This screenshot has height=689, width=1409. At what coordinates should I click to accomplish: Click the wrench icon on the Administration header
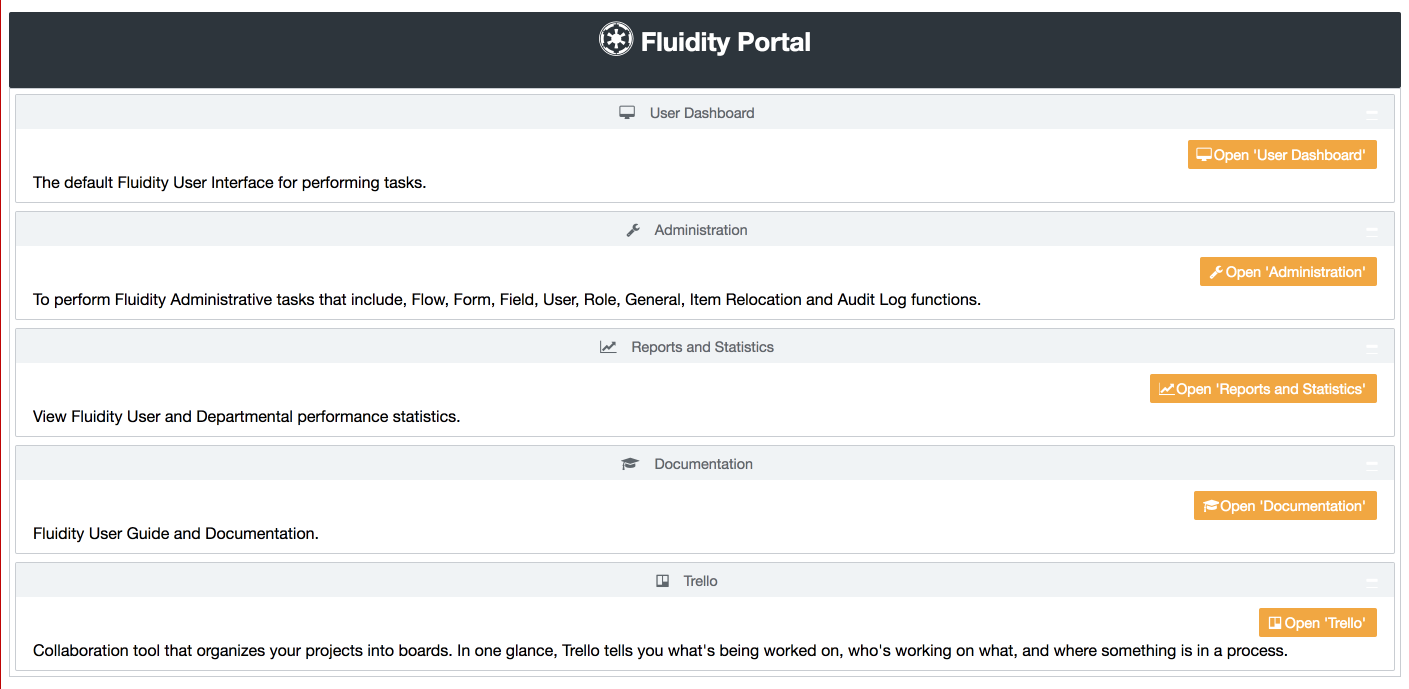point(633,229)
